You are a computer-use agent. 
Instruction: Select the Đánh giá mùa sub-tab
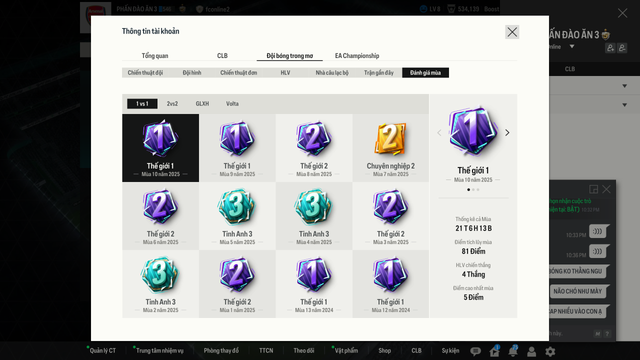tap(425, 73)
